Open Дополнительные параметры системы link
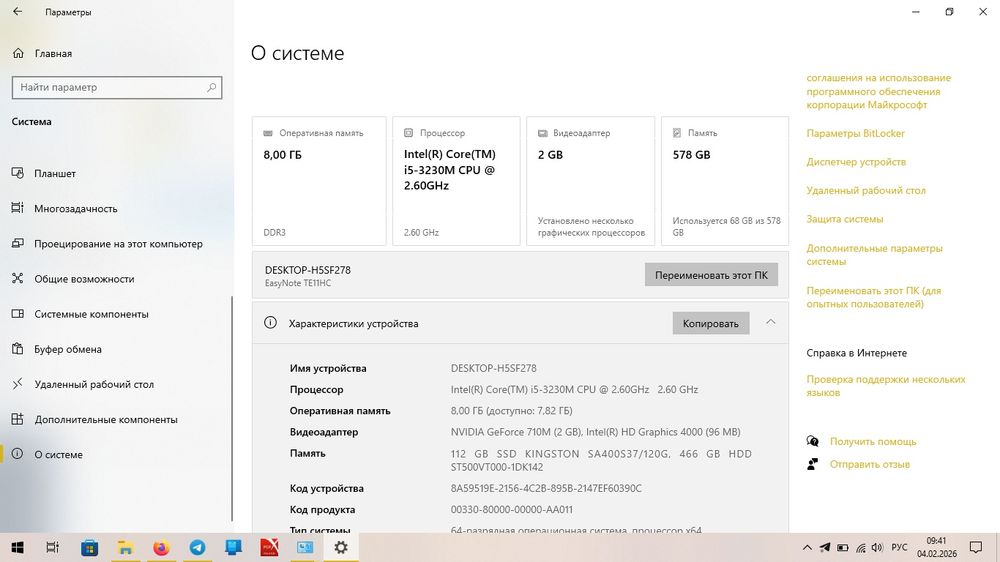Viewport: 1000px width, 562px height. coord(874,255)
